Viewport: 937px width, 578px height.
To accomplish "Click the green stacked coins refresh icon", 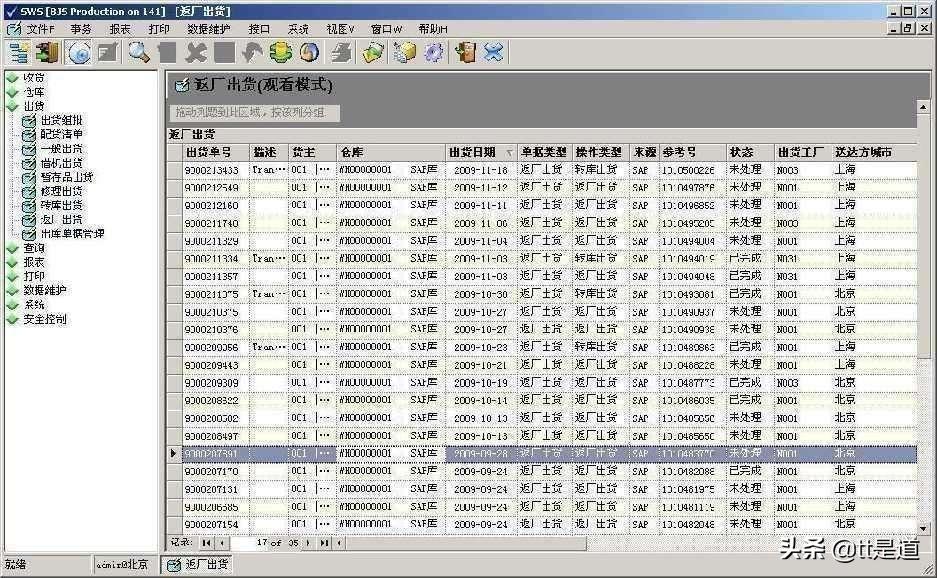I will tap(280, 53).
